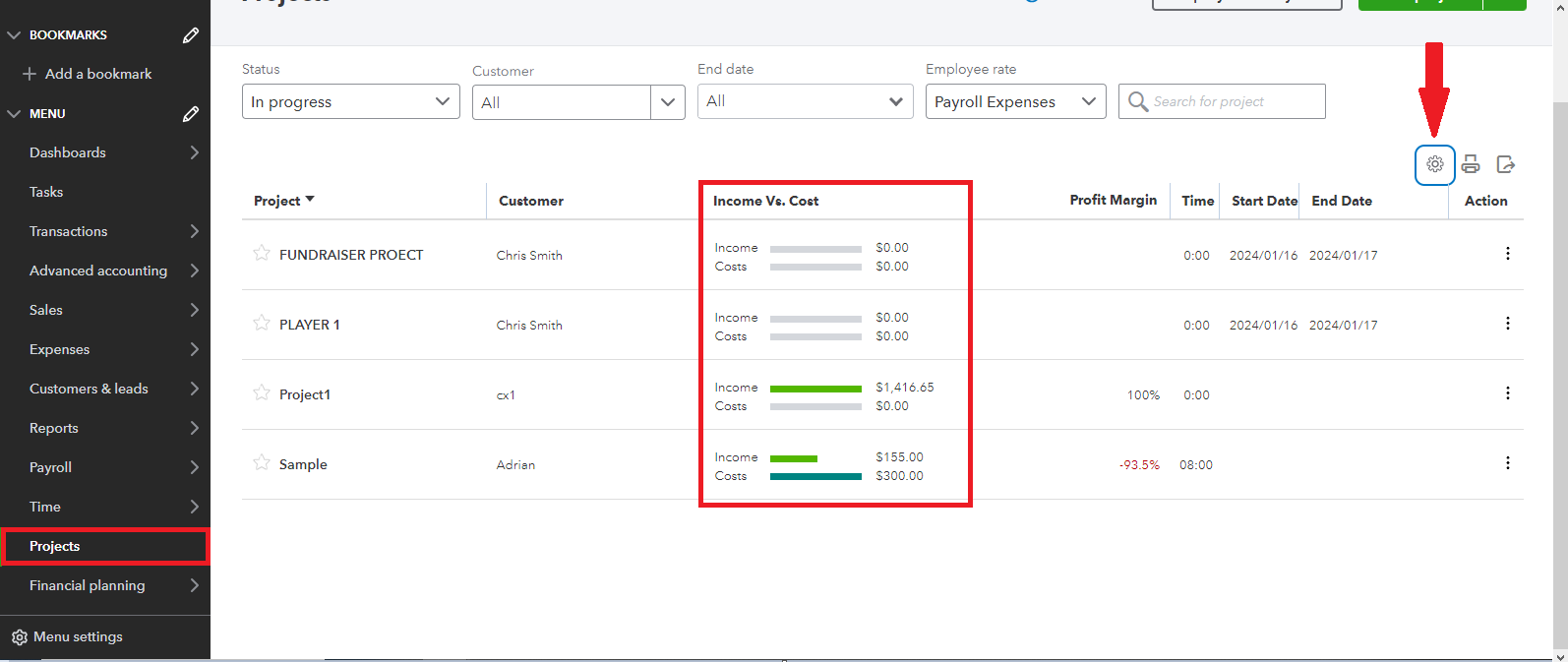Image resolution: width=1568 pixels, height=662 pixels.
Task: Open action menu for Sample project
Action: click(x=1507, y=463)
